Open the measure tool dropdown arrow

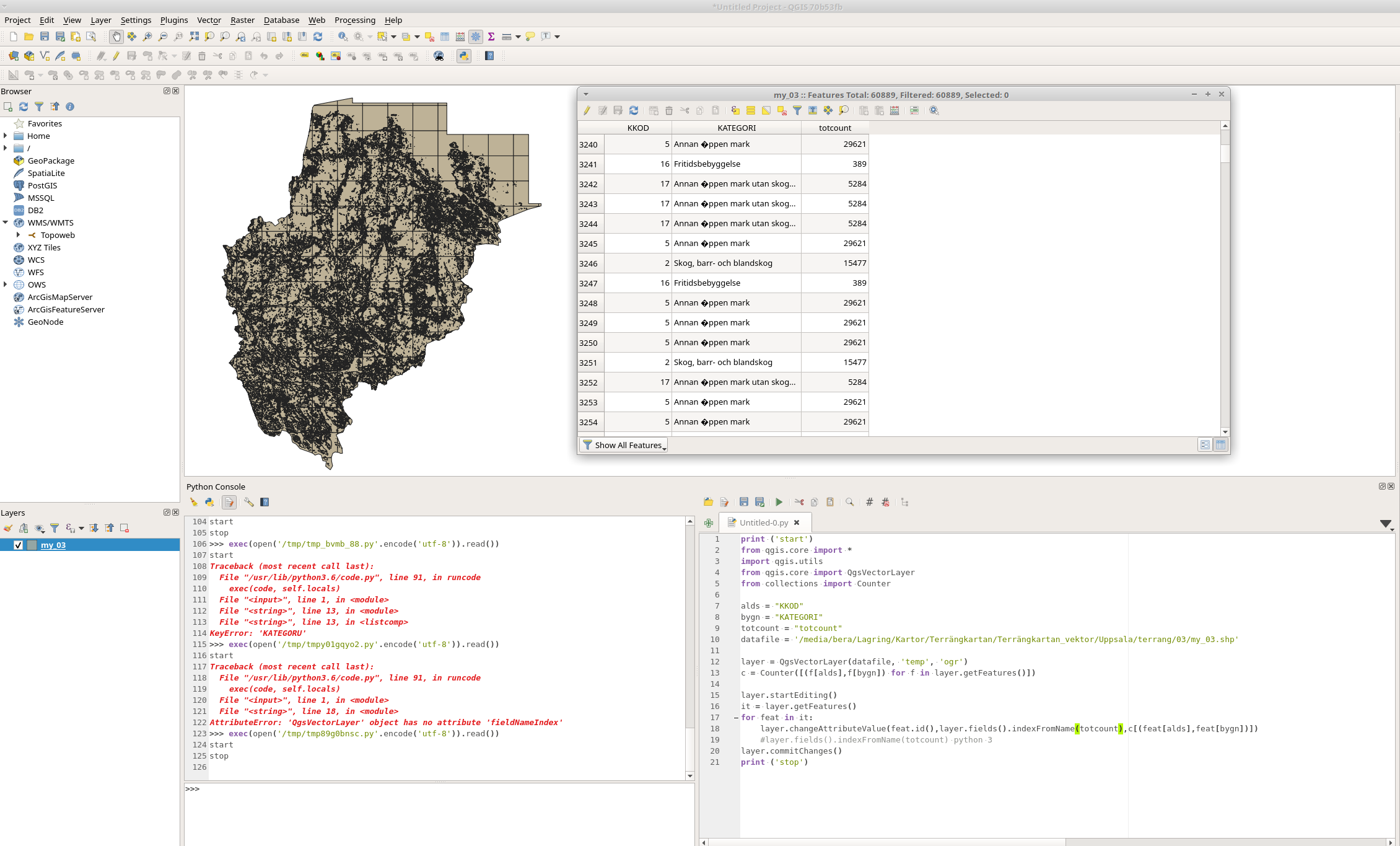click(x=518, y=37)
